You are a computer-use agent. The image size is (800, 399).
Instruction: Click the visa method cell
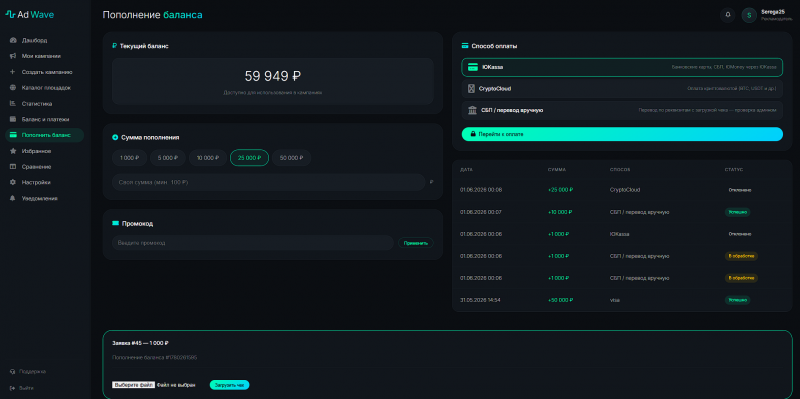(614, 300)
